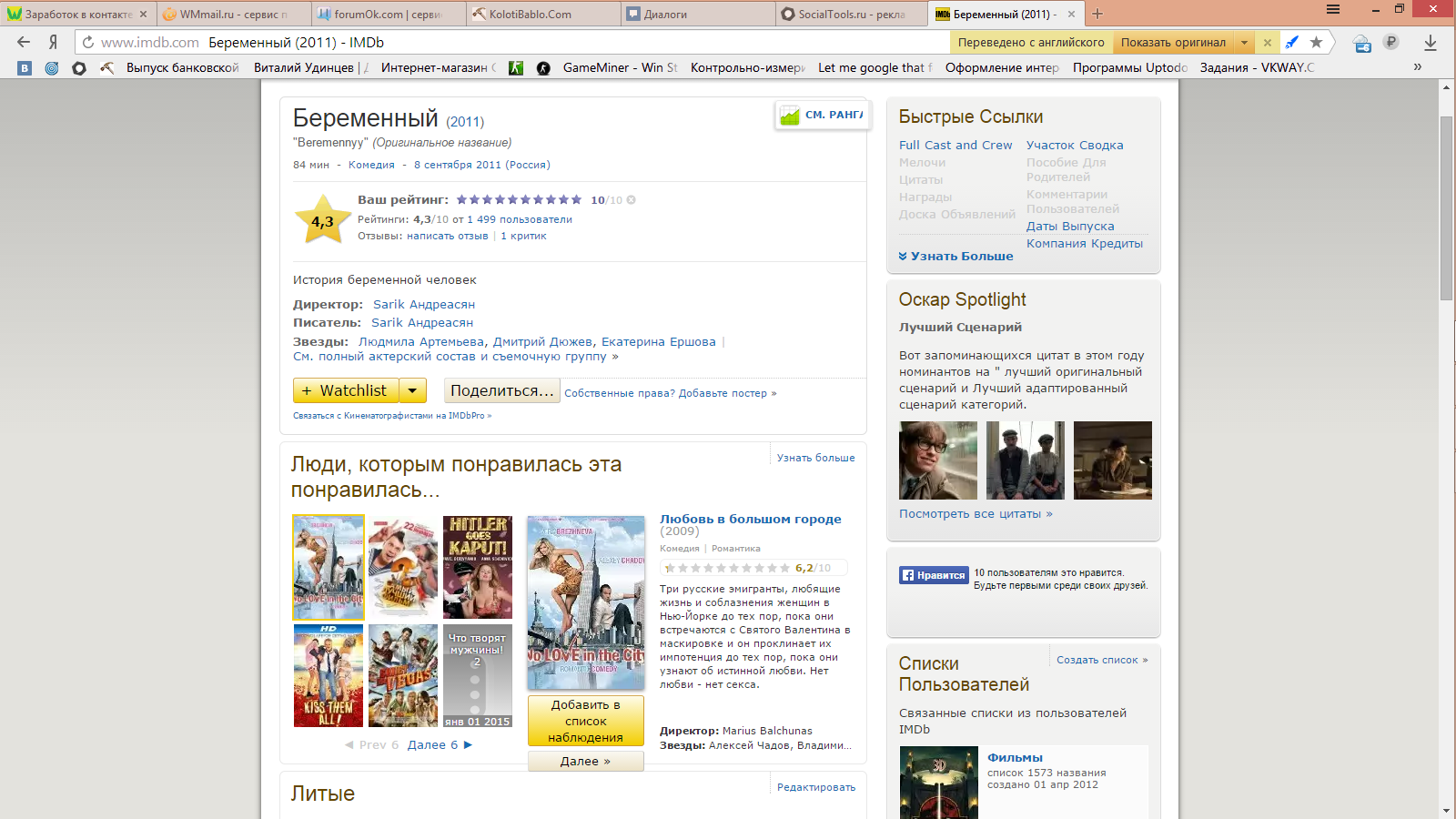This screenshot has height=819, width=1456.
Task: Click написать отзыв link
Action: pos(447,236)
